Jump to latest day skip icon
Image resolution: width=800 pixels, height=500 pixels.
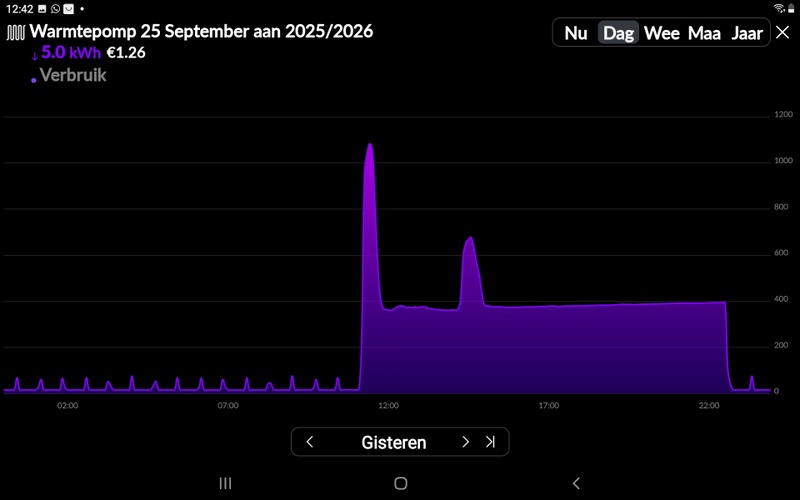(490, 442)
